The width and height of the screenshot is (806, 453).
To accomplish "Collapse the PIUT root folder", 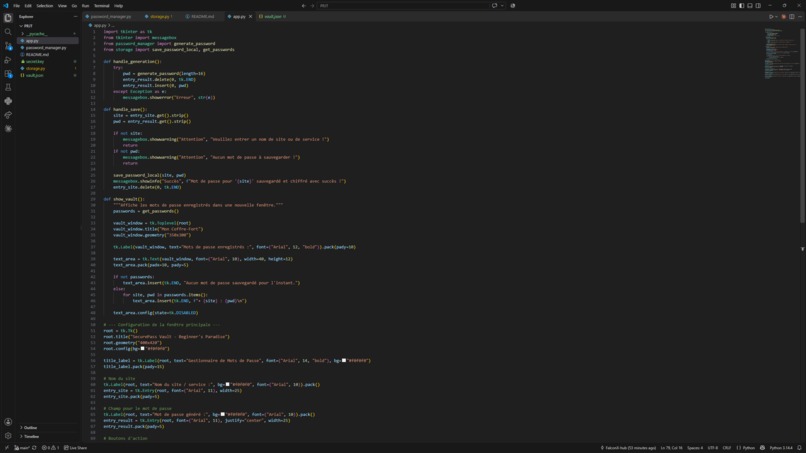I will 27,26.
